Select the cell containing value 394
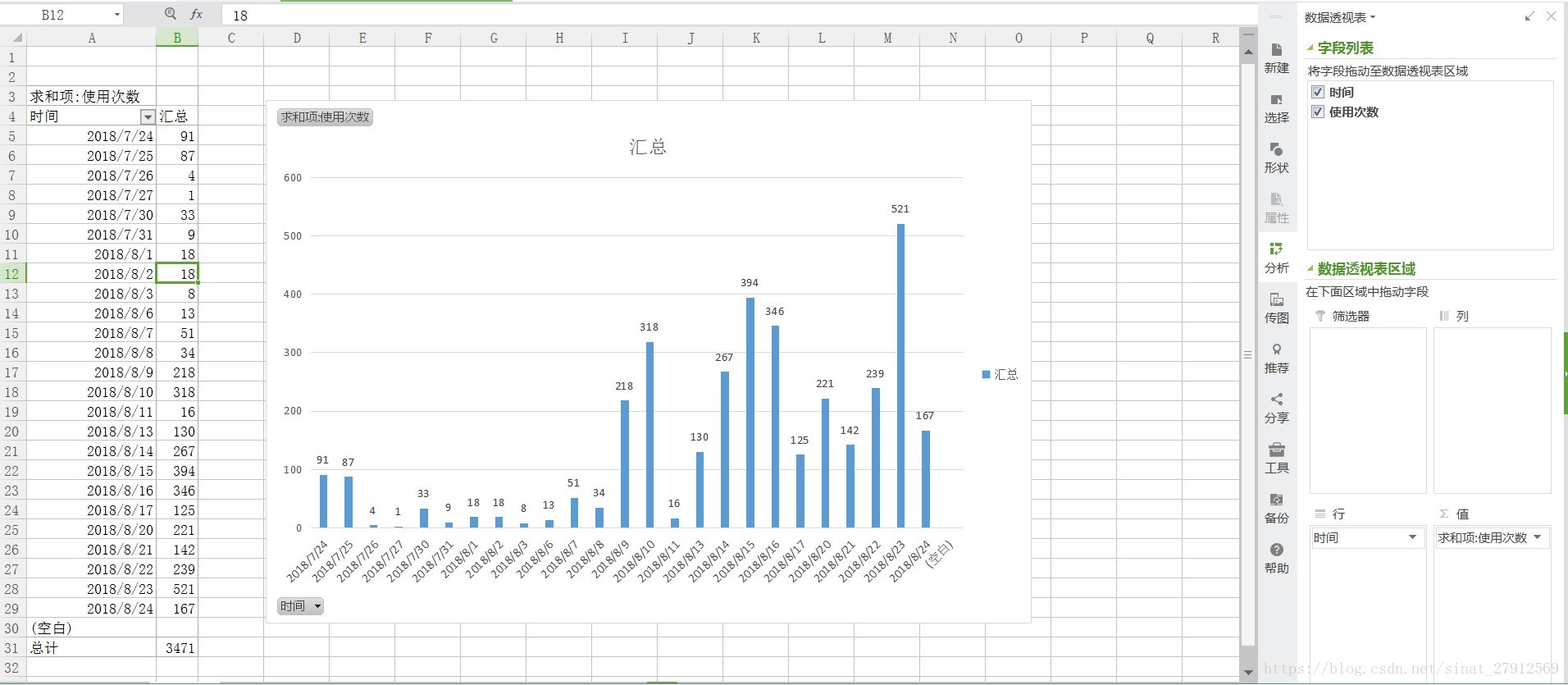 click(177, 471)
